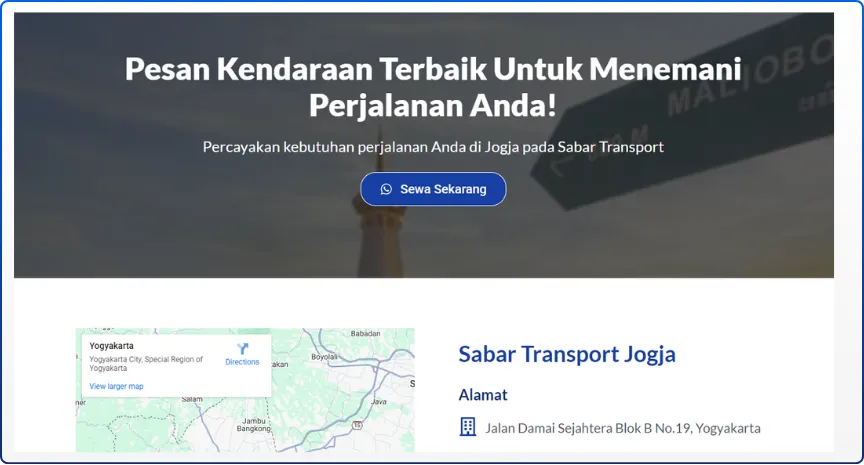Click the Babadan label on the map

(x=365, y=333)
